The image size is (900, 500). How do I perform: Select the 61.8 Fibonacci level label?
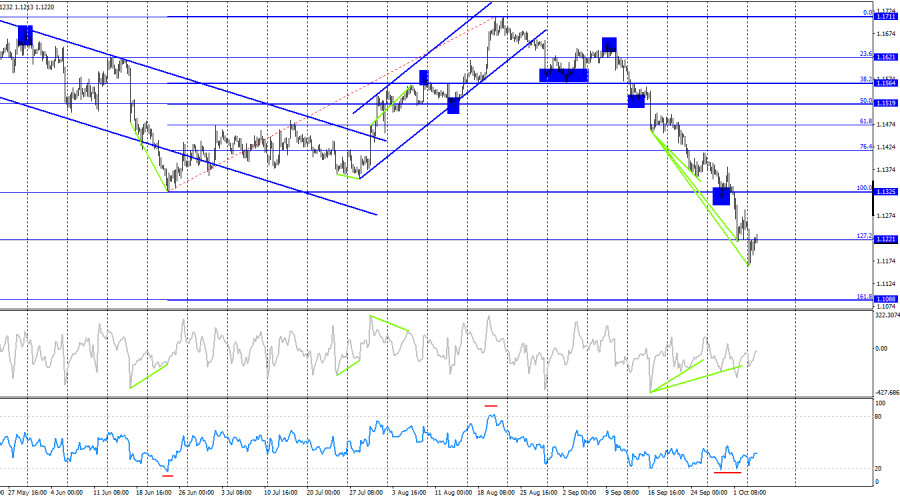click(866, 121)
